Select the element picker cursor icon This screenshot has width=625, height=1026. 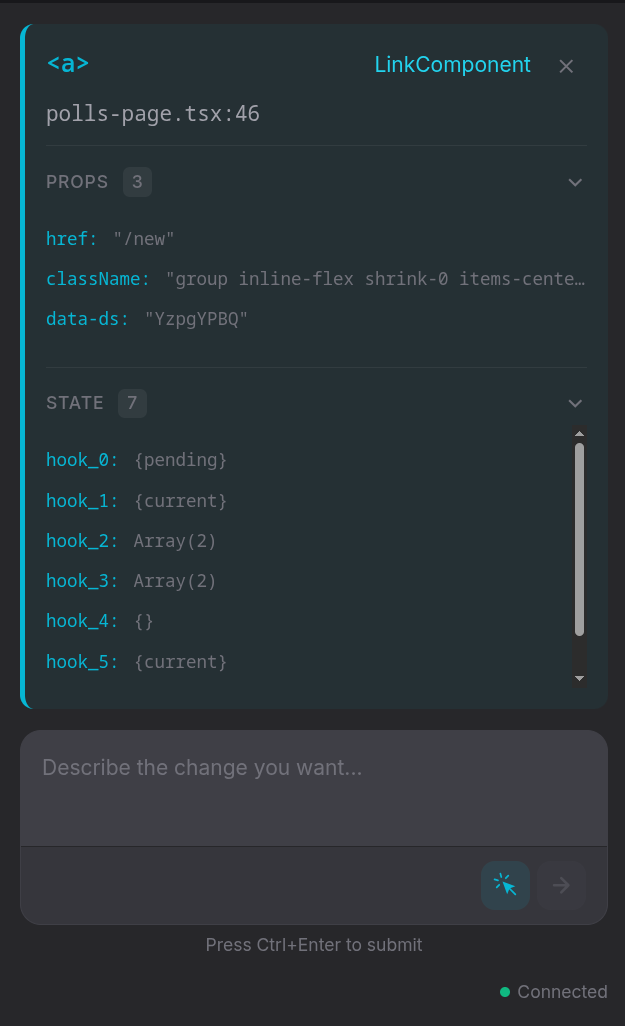pyautogui.click(x=505, y=885)
